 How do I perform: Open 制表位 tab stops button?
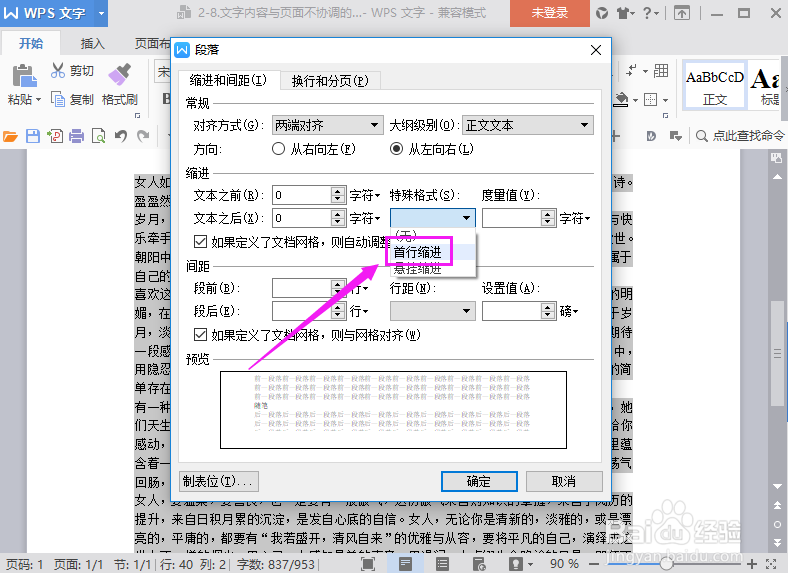click(x=218, y=481)
